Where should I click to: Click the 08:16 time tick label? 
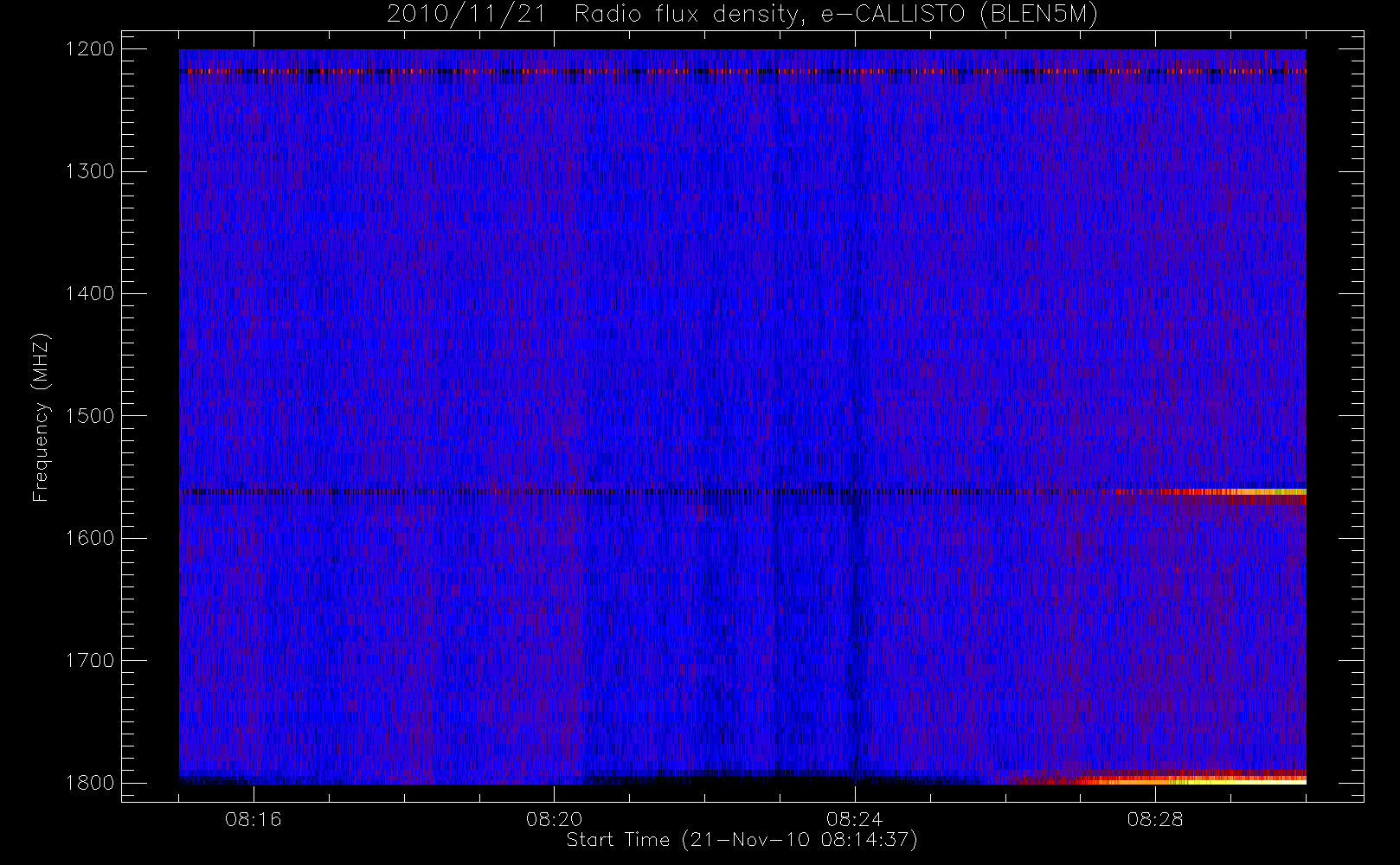click(254, 819)
